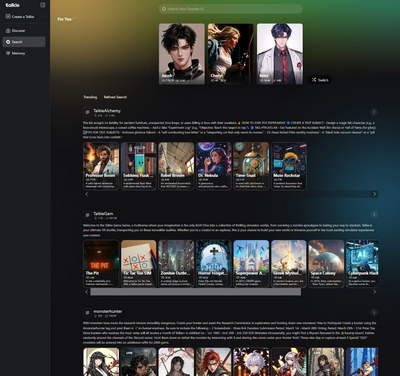Viewport: 400px width, 376px height.
Task: Click the TalkieGam avatar icon
Action: 87,215
